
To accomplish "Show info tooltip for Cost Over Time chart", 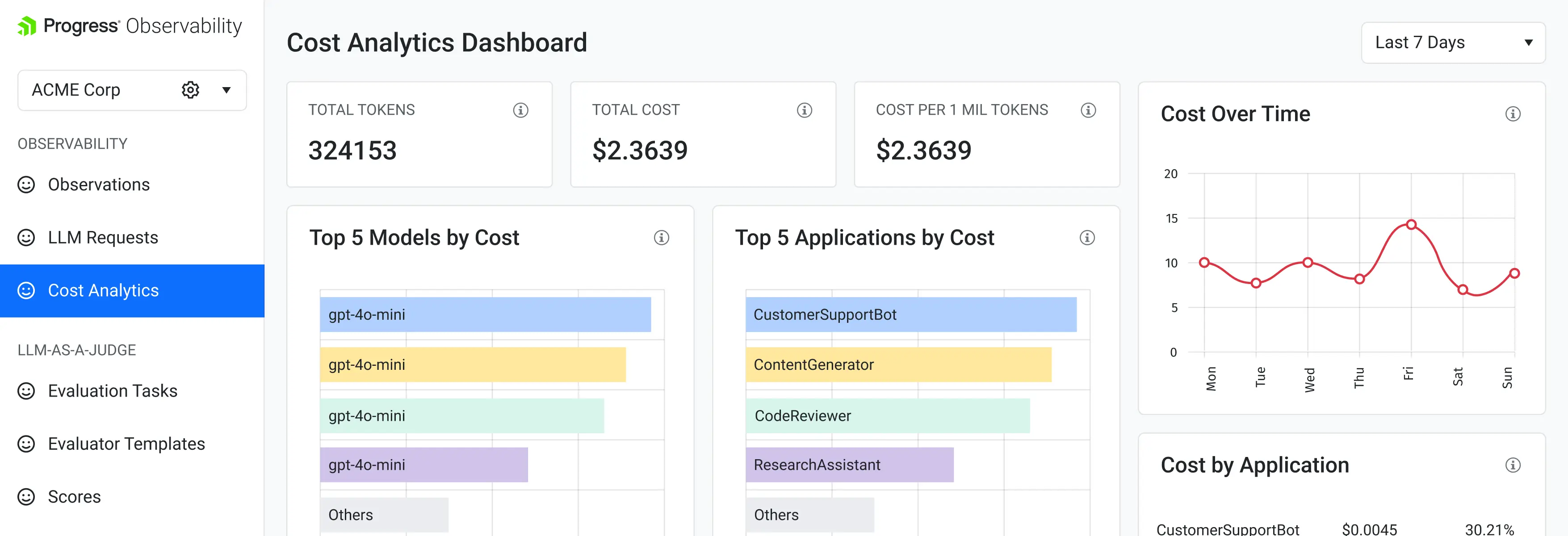I will [1513, 113].
